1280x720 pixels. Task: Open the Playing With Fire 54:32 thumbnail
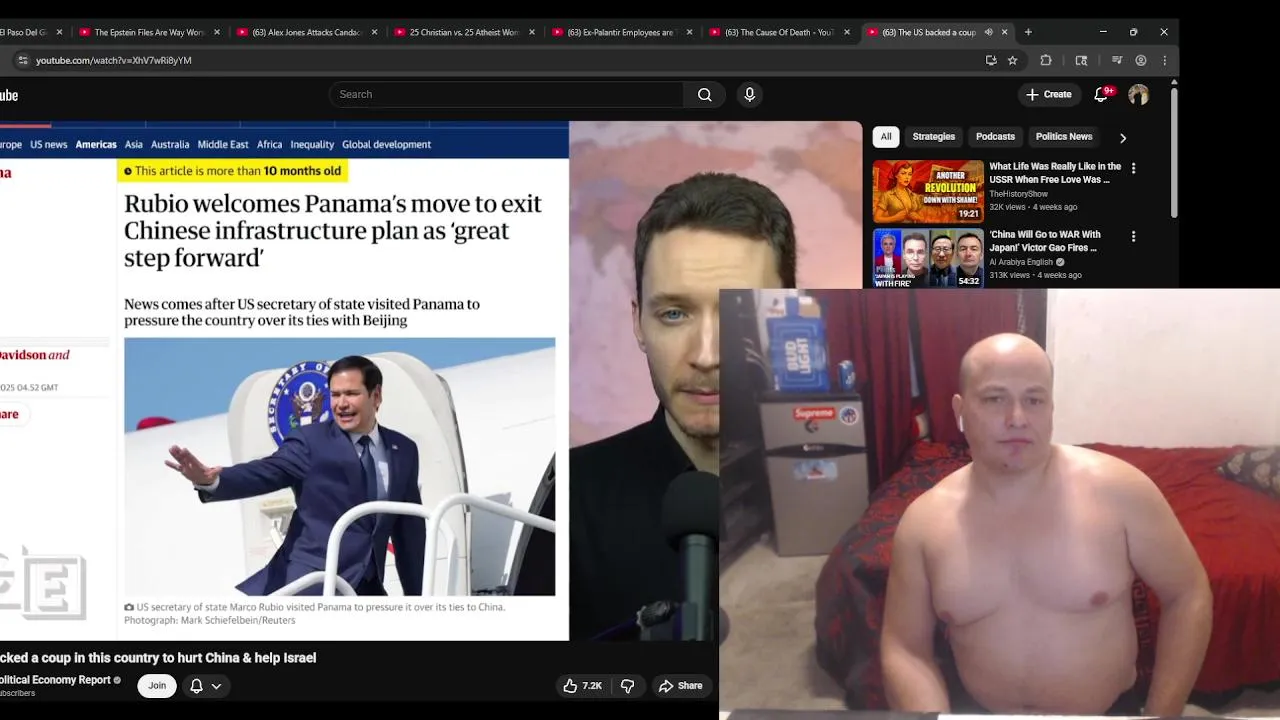(x=928, y=259)
